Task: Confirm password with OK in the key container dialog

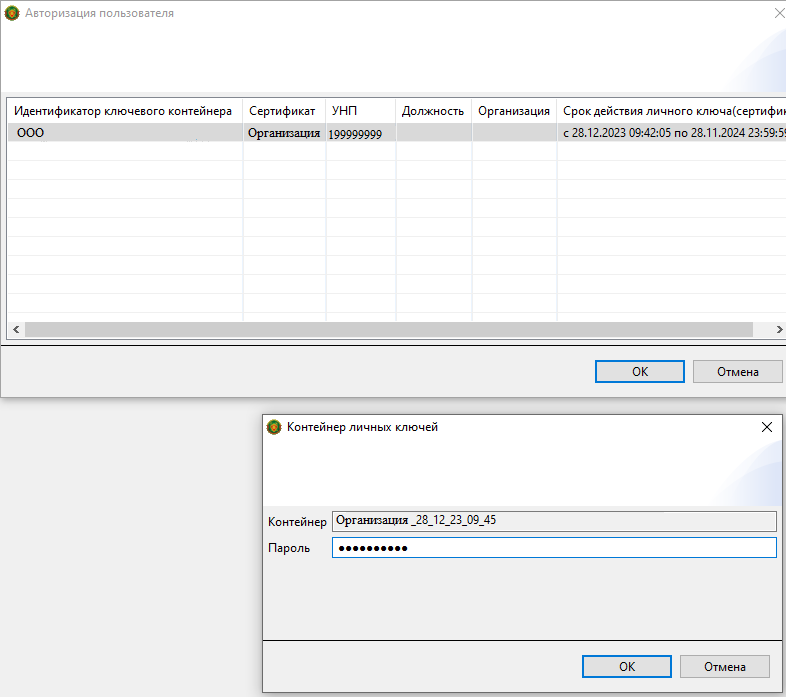Action: click(x=626, y=666)
